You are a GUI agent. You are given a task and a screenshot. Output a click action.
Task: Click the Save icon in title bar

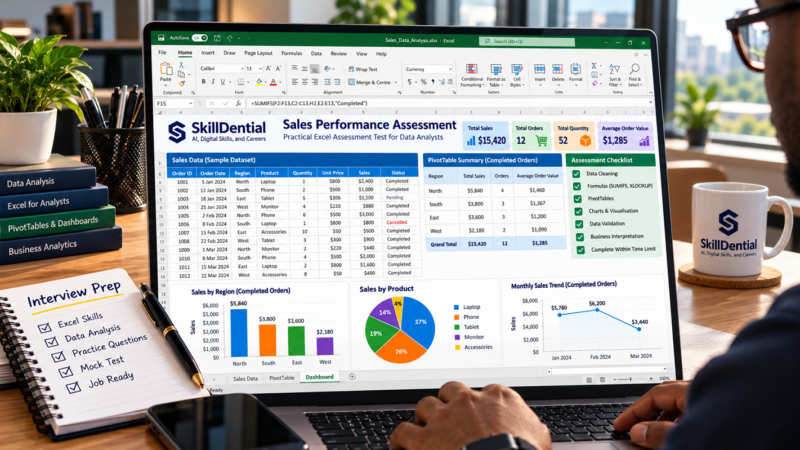161,38
